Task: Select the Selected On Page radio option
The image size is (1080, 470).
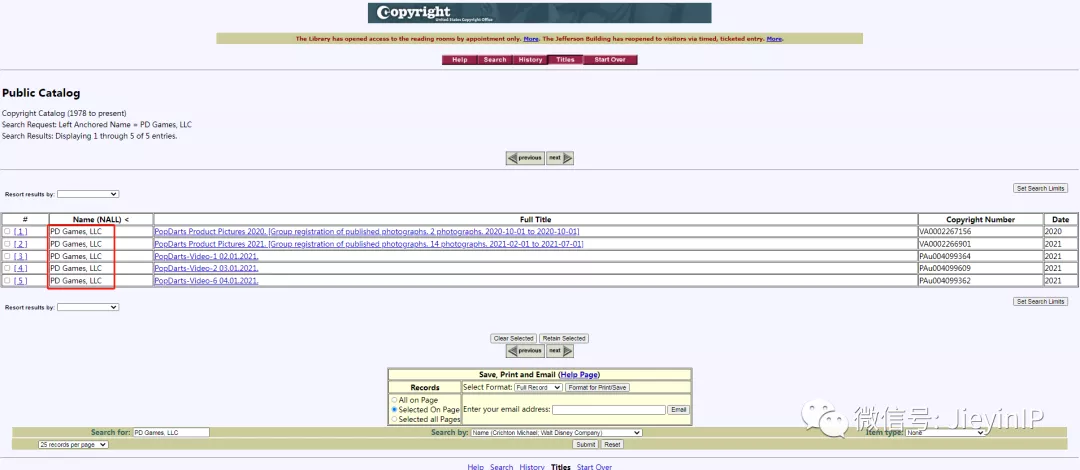Action: point(394,409)
